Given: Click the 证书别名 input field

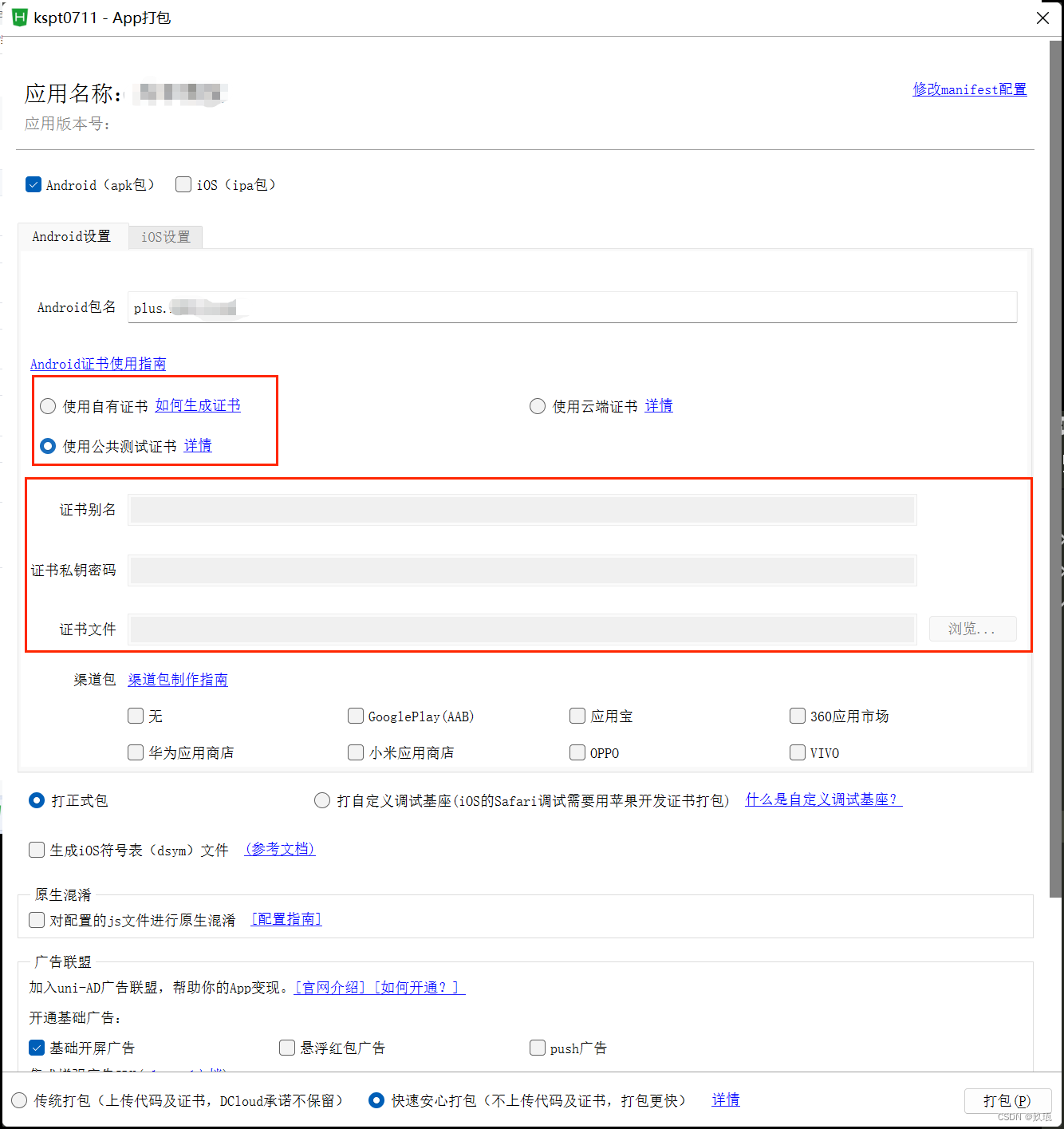Looking at the screenshot, I should click(x=522, y=510).
